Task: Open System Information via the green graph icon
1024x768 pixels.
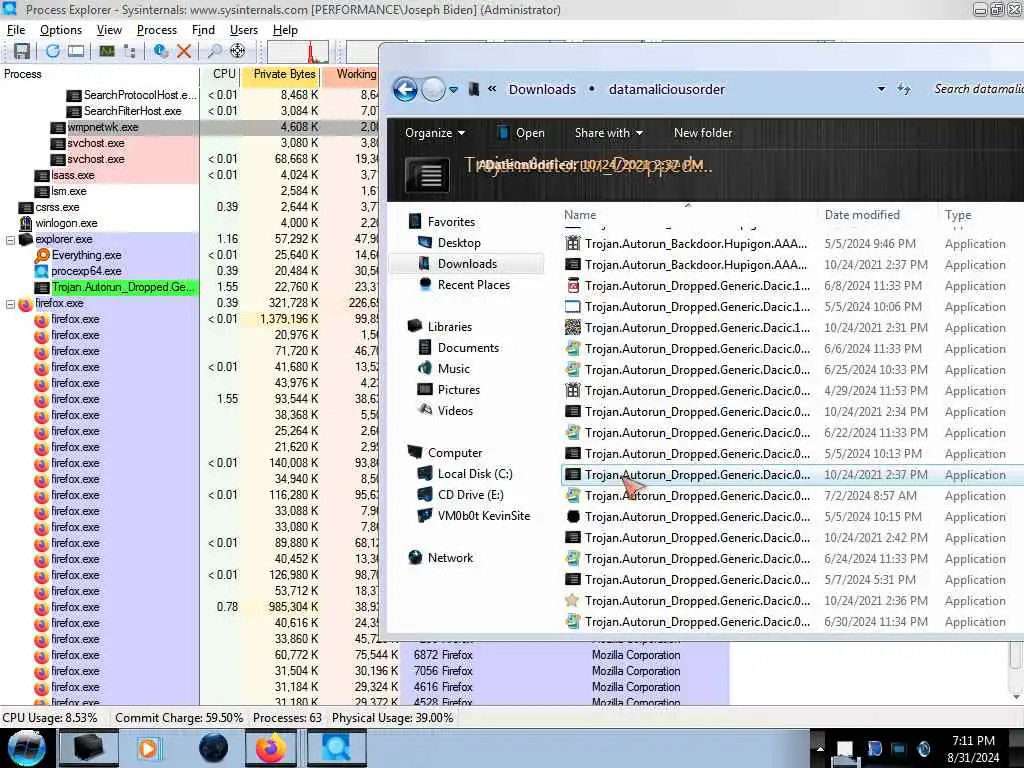Action: tap(106, 51)
